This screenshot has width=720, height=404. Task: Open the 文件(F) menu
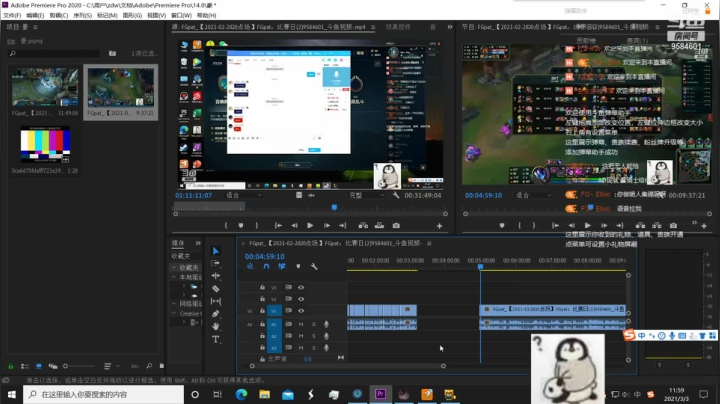point(12,16)
